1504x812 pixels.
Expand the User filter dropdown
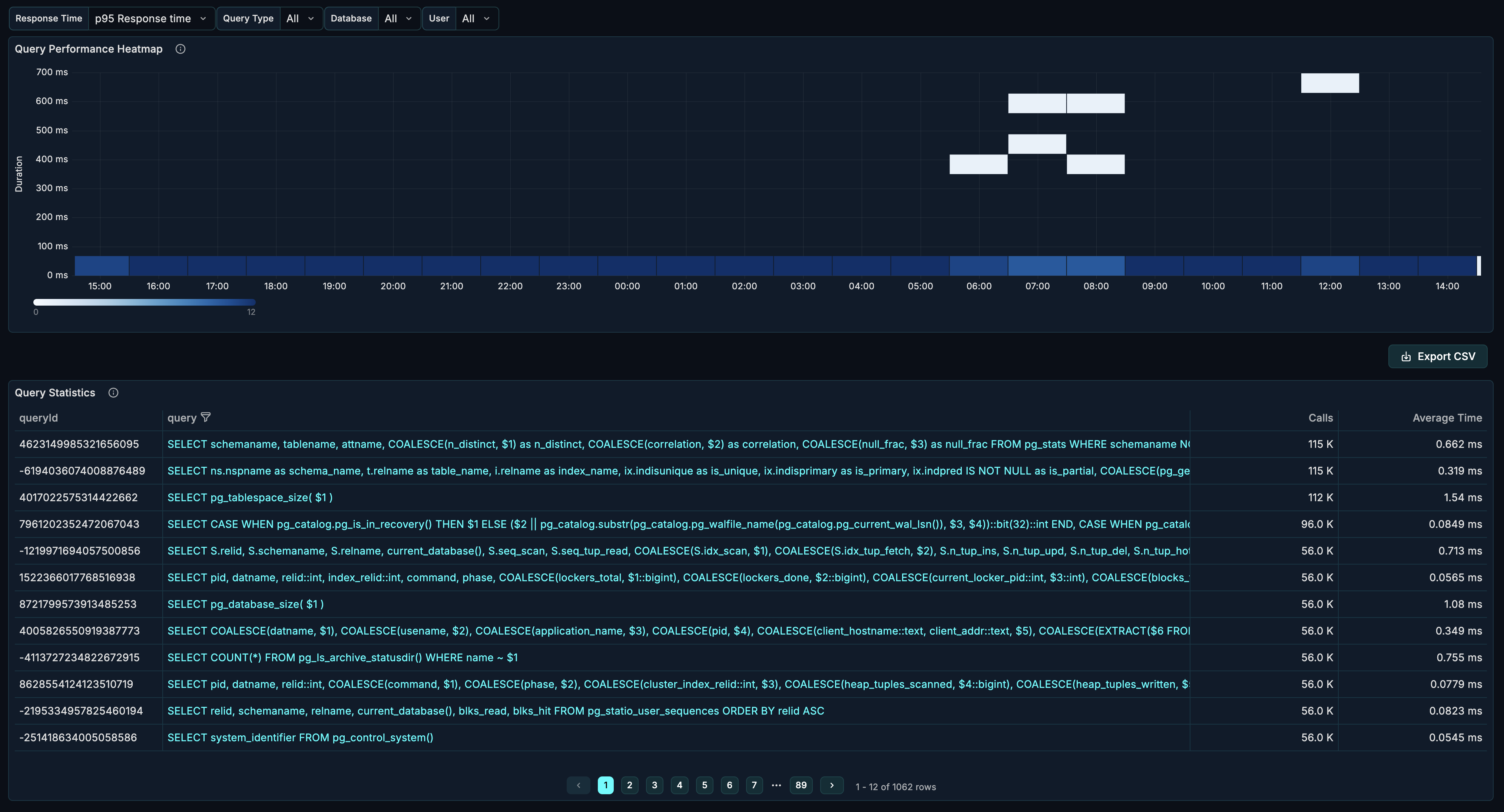pyautogui.click(x=476, y=19)
